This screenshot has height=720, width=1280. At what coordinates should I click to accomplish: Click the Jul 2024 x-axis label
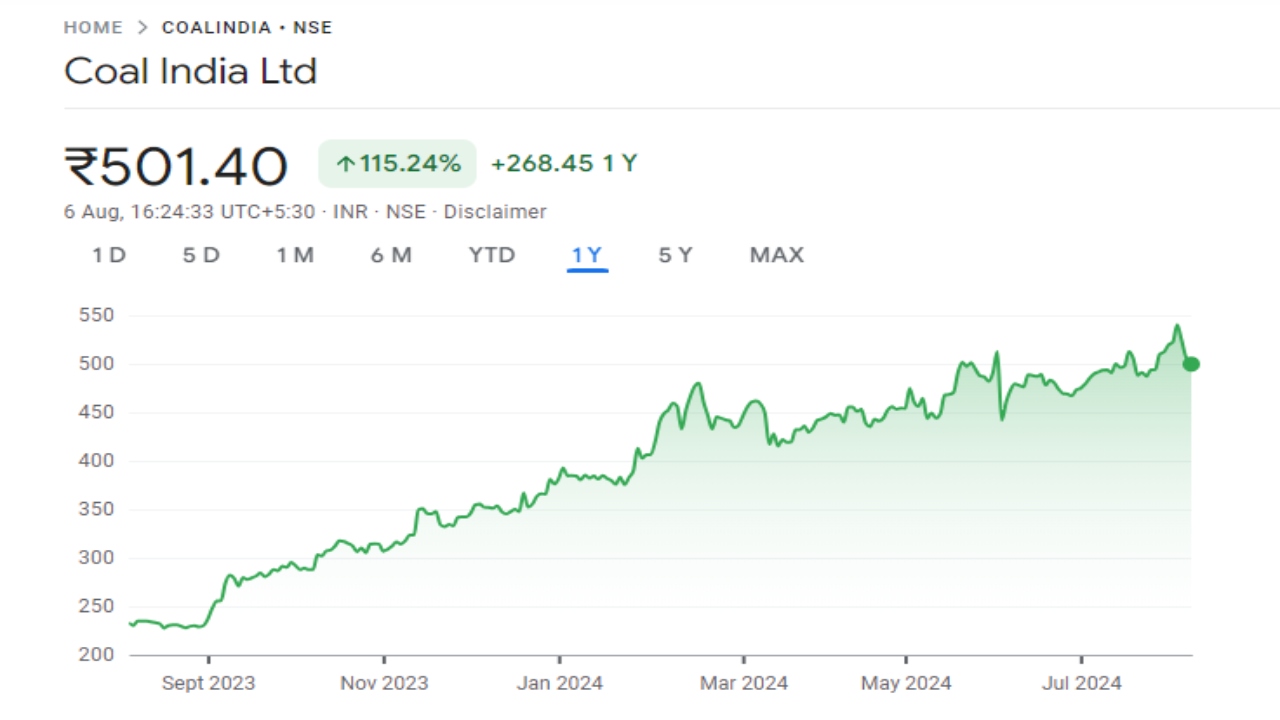pyautogui.click(x=1081, y=684)
